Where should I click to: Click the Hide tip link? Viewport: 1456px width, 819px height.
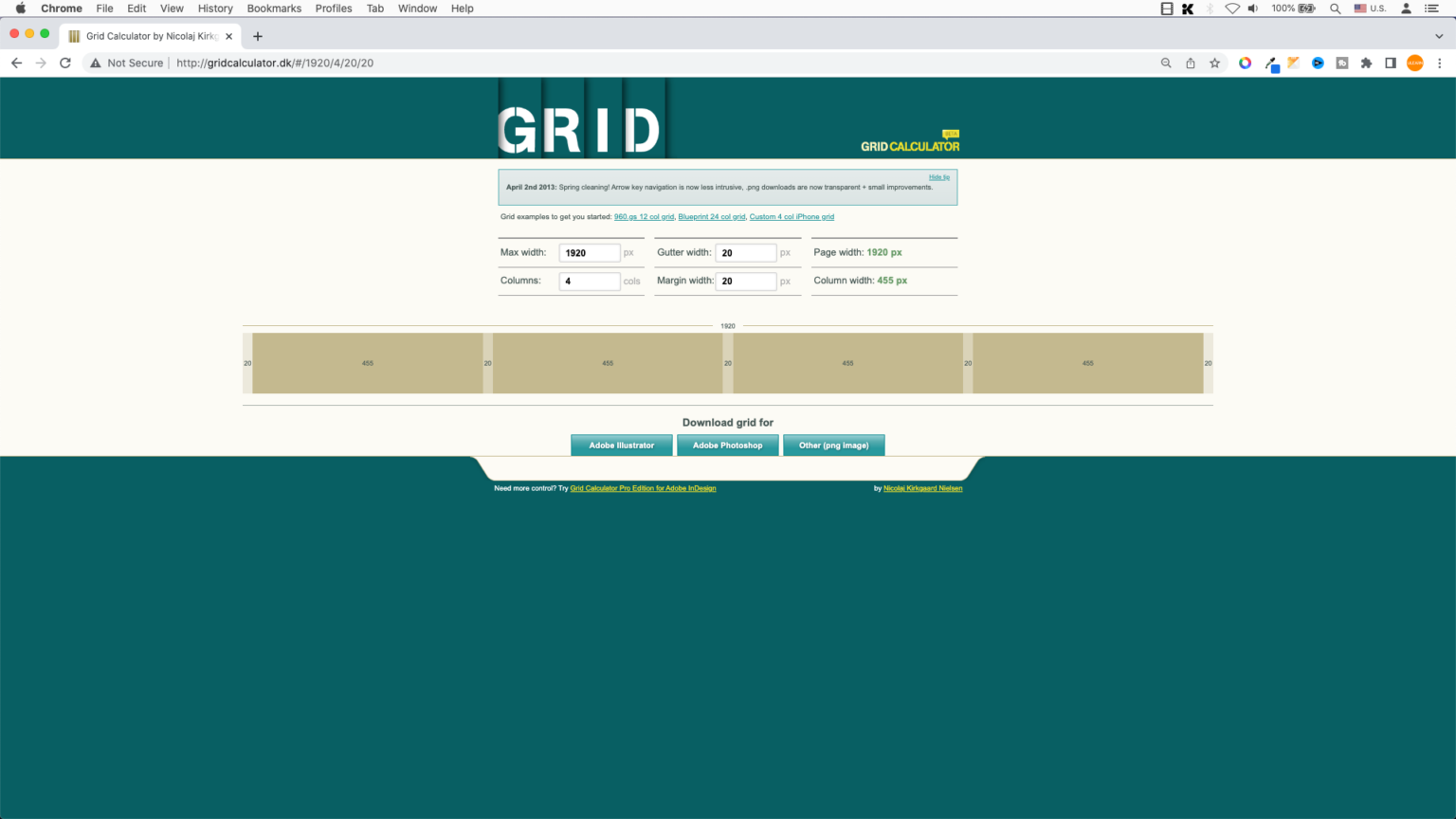pos(937,177)
